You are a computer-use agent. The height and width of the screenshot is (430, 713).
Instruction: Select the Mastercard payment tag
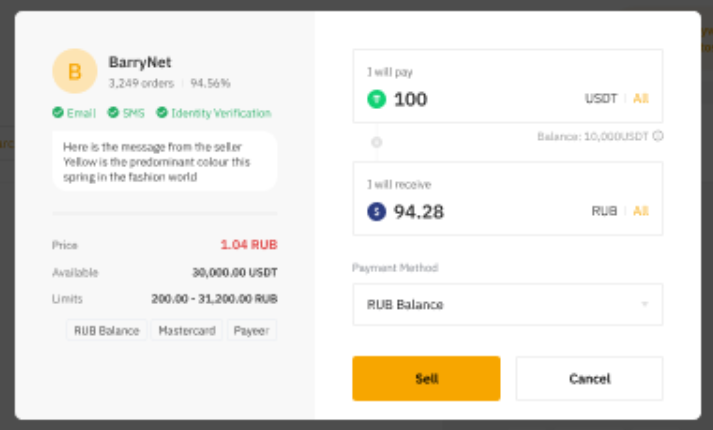tap(187, 330)
